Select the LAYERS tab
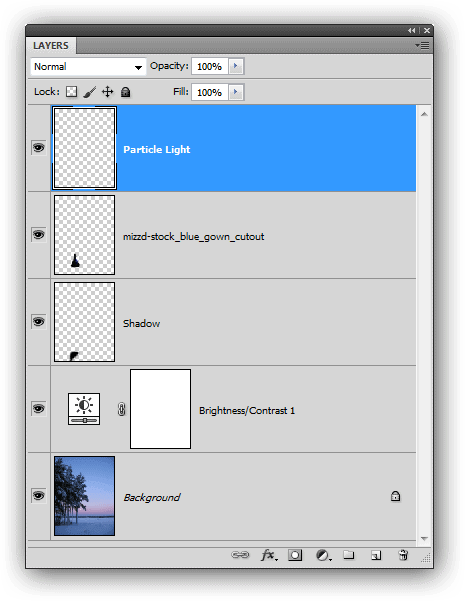 point(51,46)
